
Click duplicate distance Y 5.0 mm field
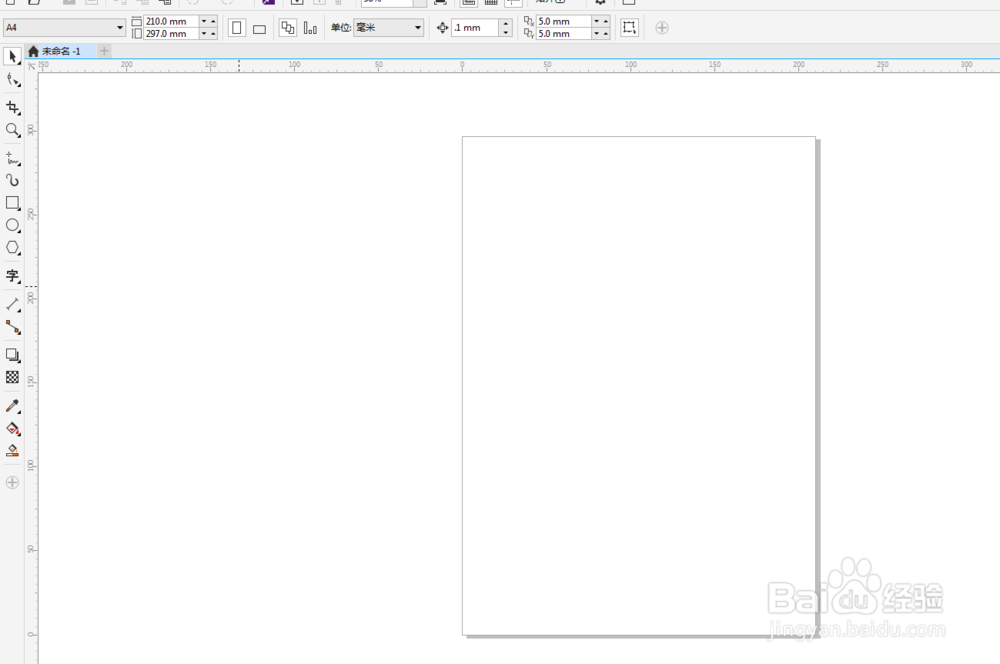coord(563,34)
